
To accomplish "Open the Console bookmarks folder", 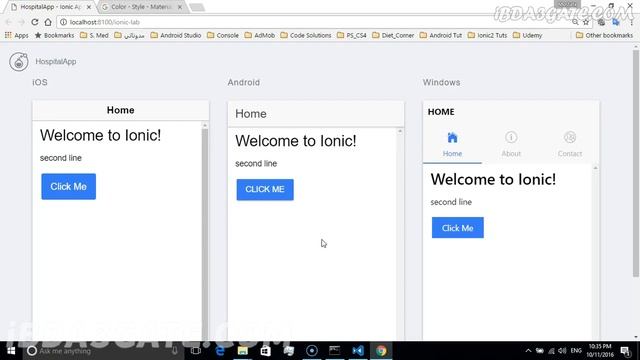I will [223, 36].
